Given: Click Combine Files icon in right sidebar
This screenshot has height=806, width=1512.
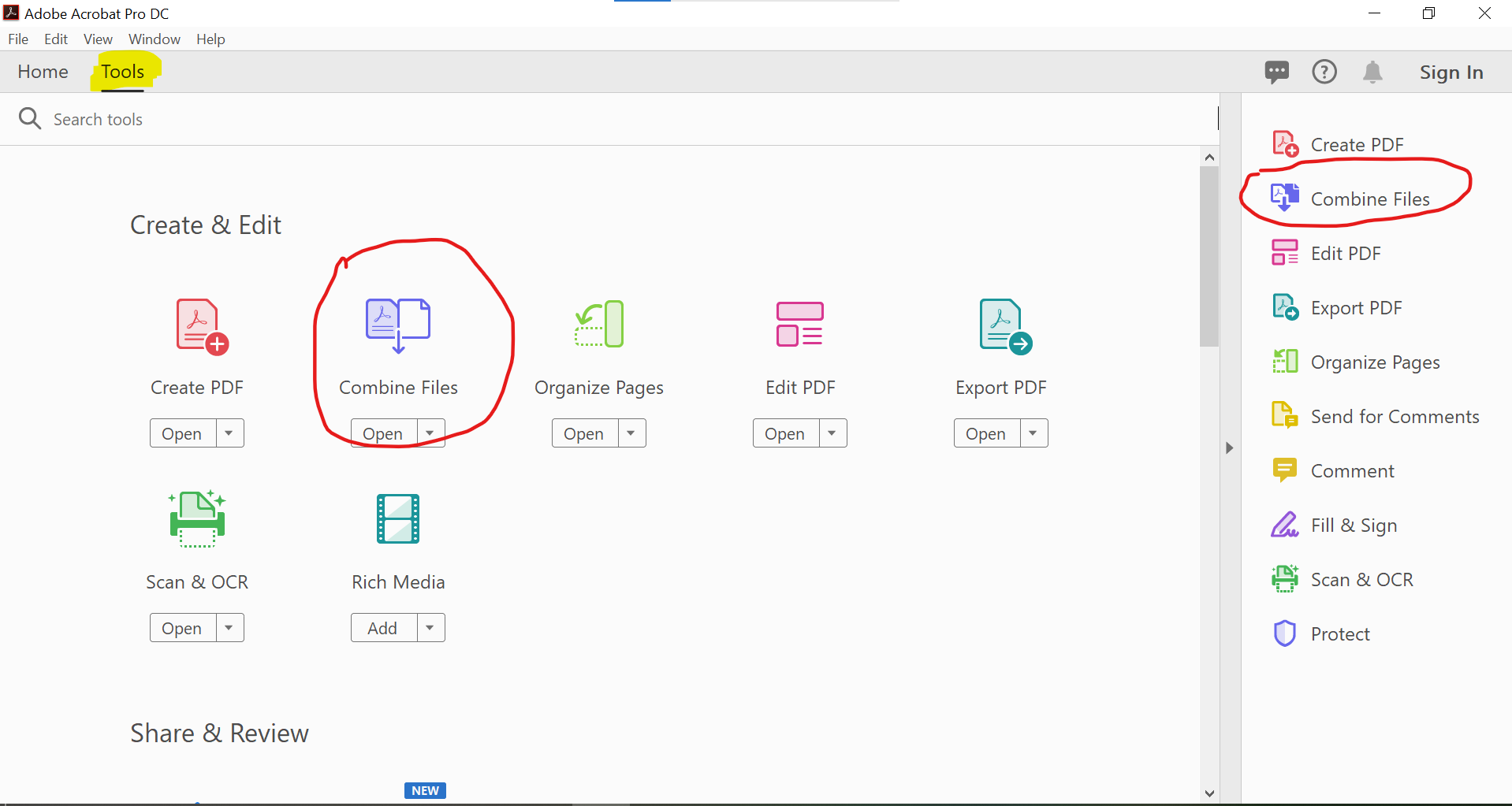Looking at the screenshot, I should tap(1285, 198).
